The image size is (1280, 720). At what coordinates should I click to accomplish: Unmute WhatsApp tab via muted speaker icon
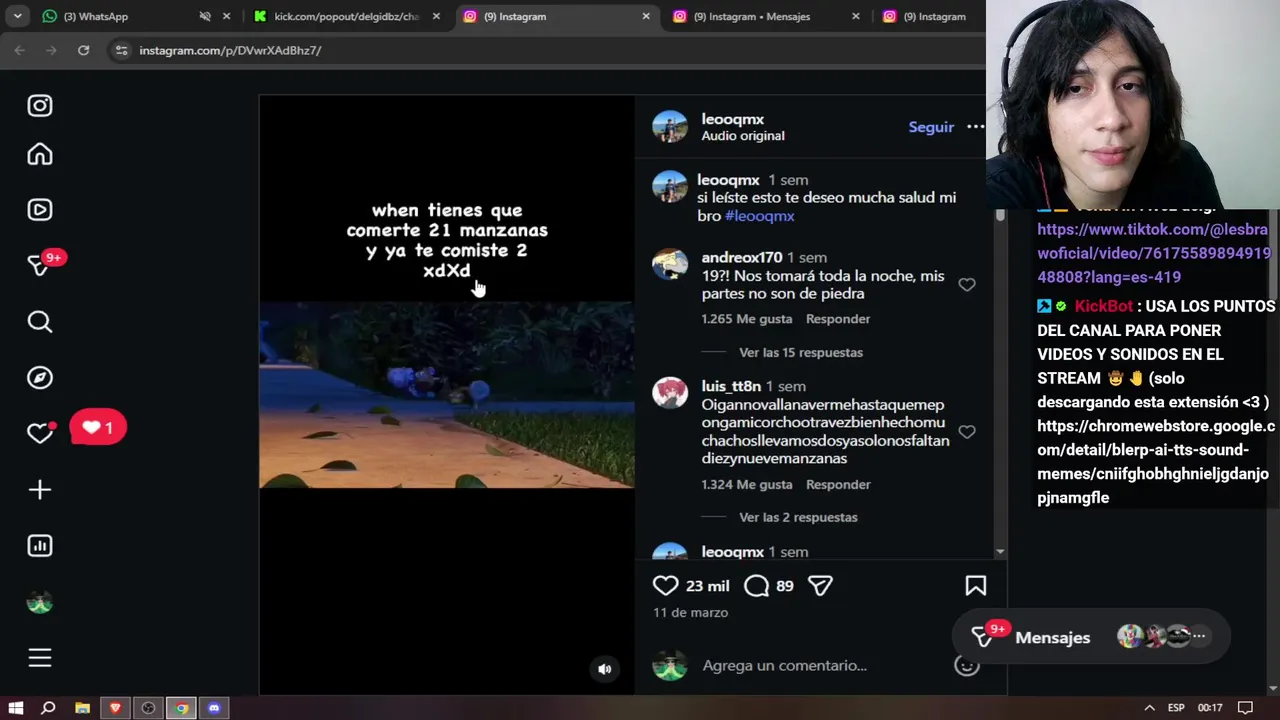[x=205, y=16]
